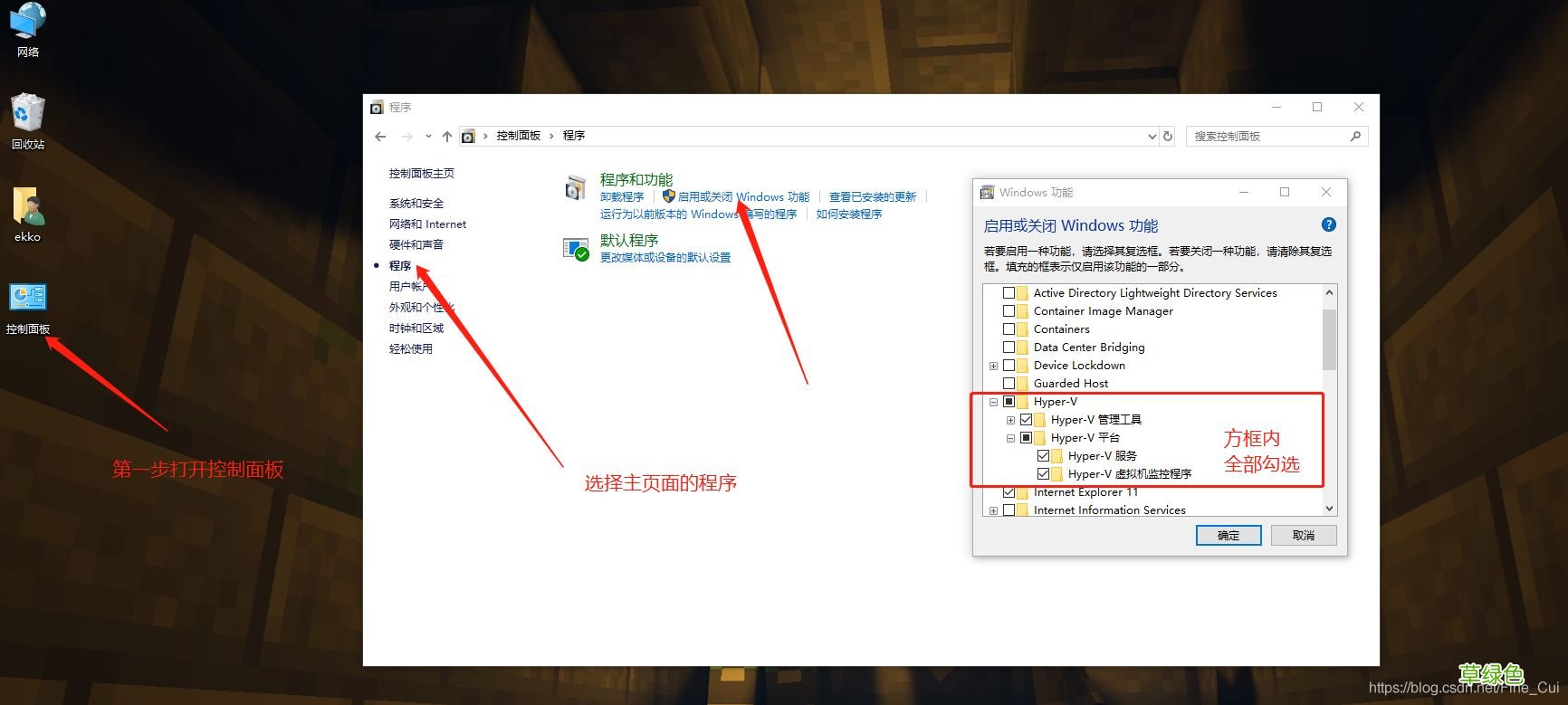This screenshot has width=1568, height=705.
Task: Select 控制面板主页 in the sidebar
Action: (x=422, y=174)
